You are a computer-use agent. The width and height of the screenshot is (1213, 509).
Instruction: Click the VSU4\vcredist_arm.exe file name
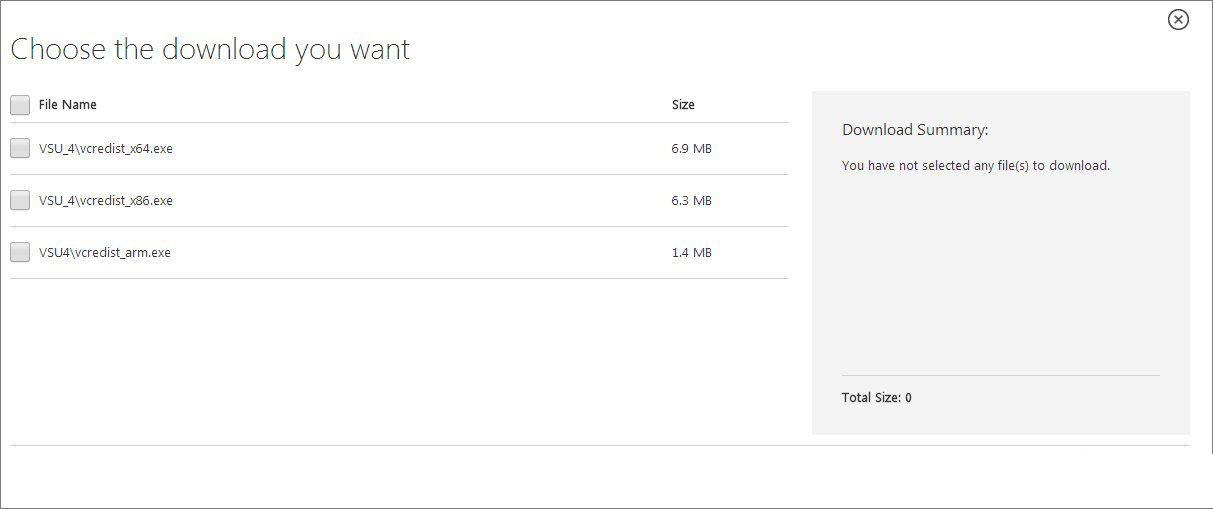coord(105,252)
